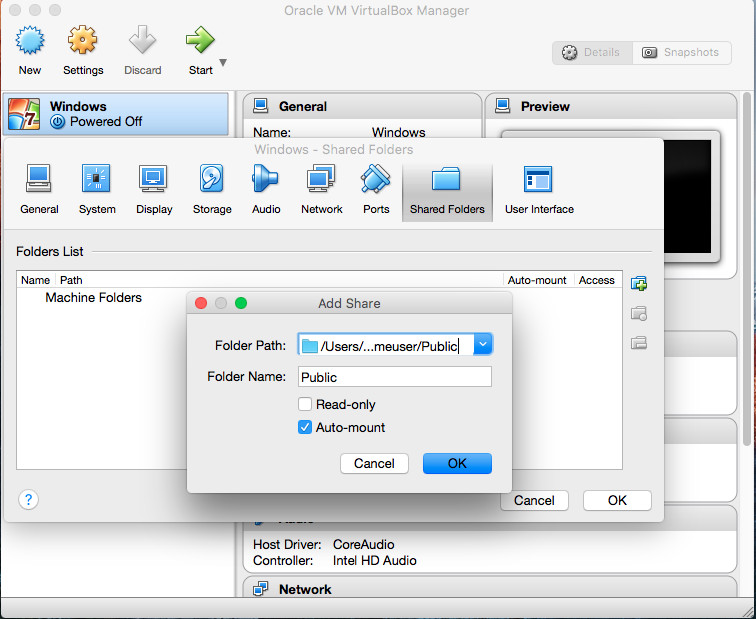Expand the Folder Path dropdown
756x619 pixels.
(x=483, y=345)
